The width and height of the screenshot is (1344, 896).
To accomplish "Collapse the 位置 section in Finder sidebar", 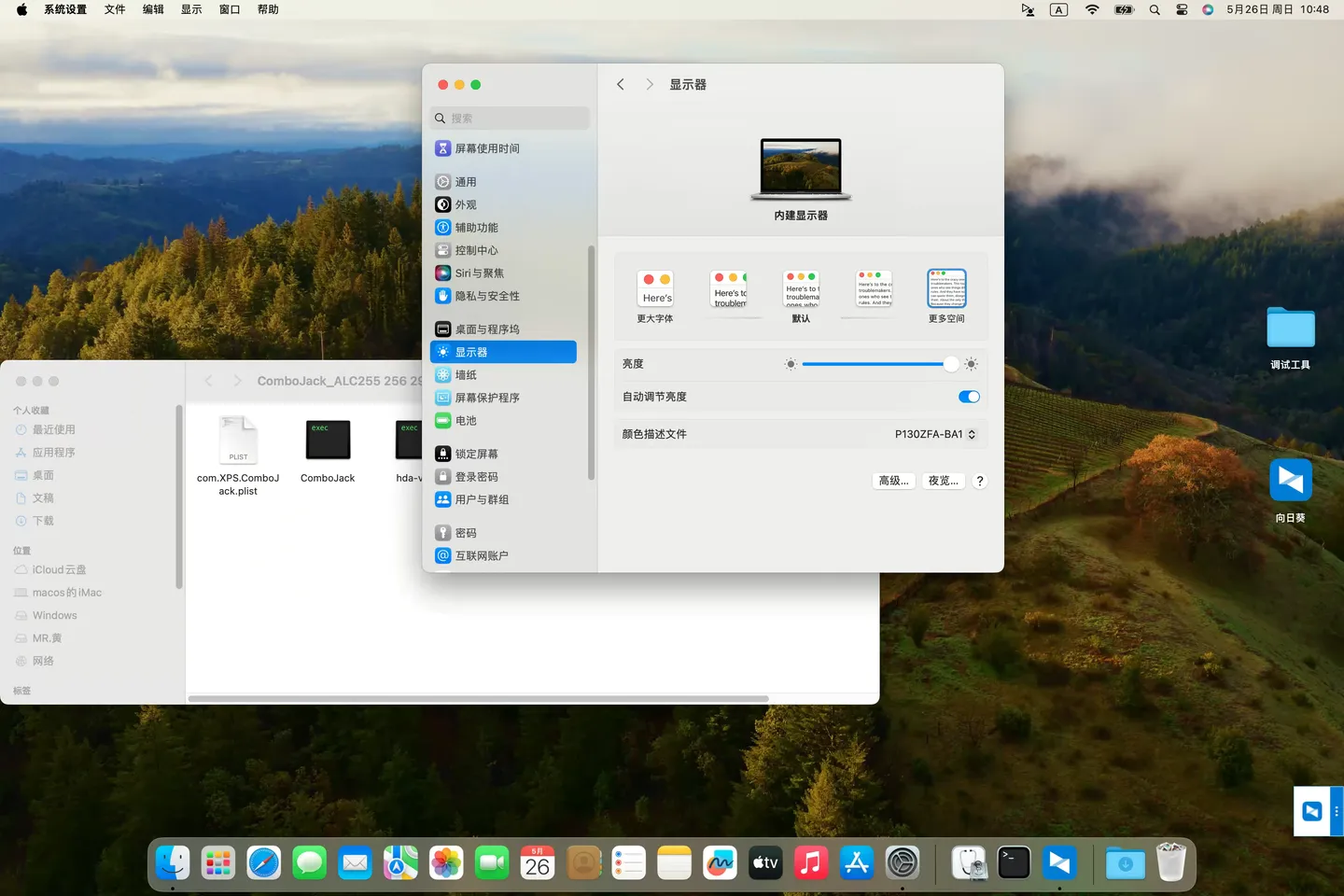I will point(21,550).
